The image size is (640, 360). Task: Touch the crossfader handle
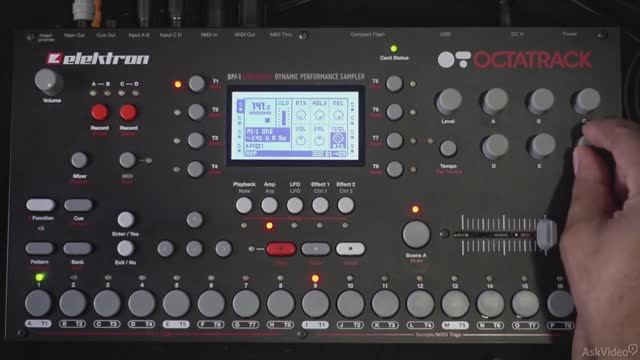coord(547,235)
